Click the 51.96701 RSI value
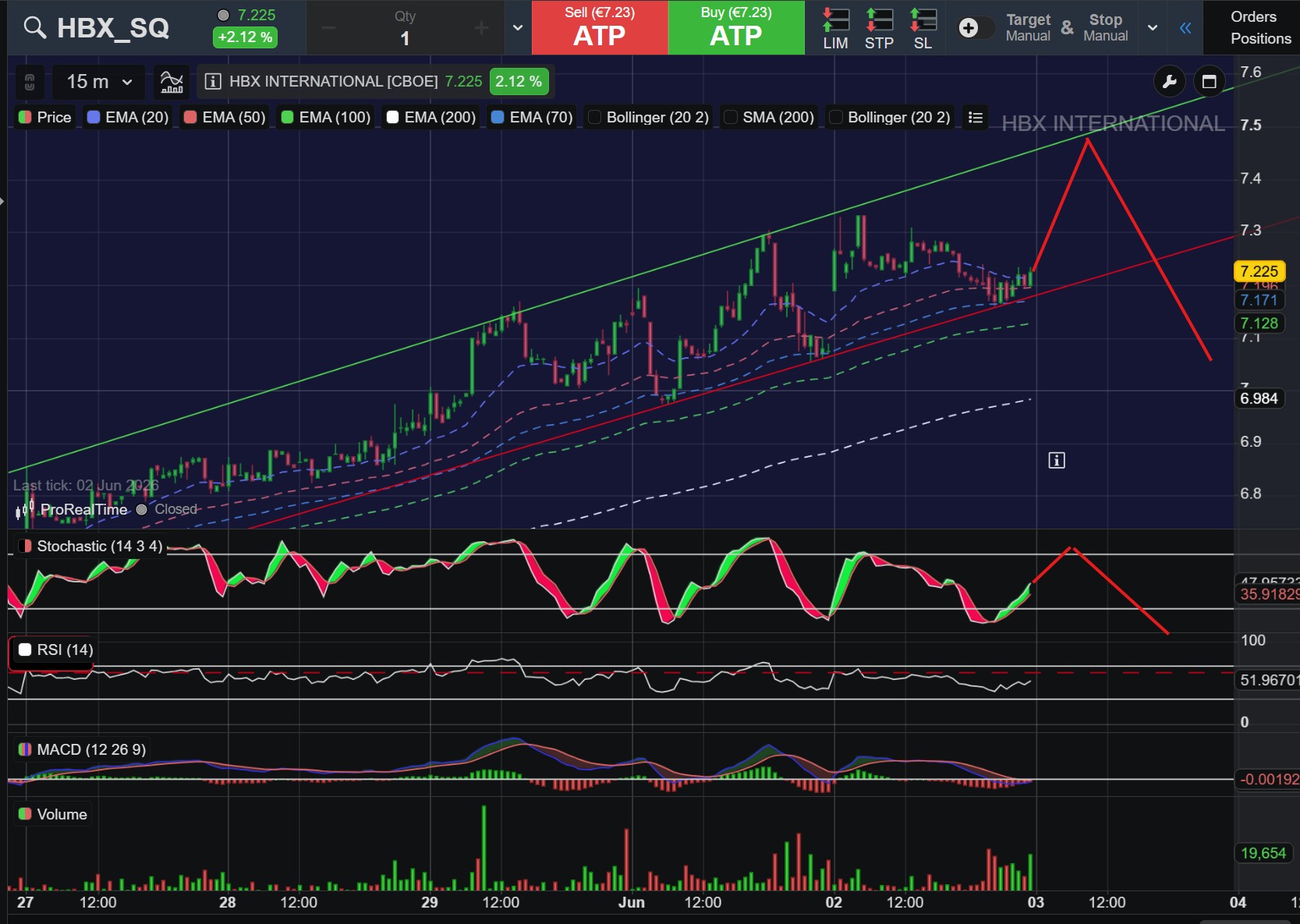Image resolution: width=1300 pixels, height=924 pixels. 1268,680
